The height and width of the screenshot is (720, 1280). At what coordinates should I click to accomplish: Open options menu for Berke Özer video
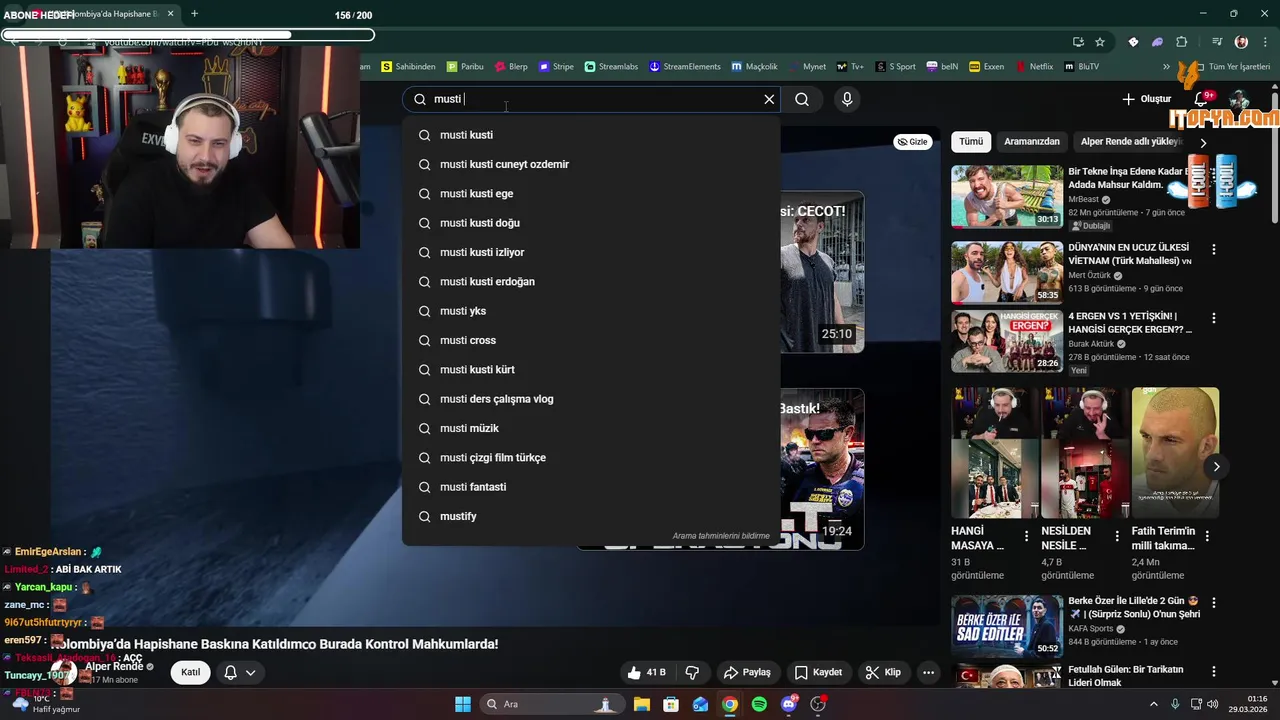tap(1214, 603)
